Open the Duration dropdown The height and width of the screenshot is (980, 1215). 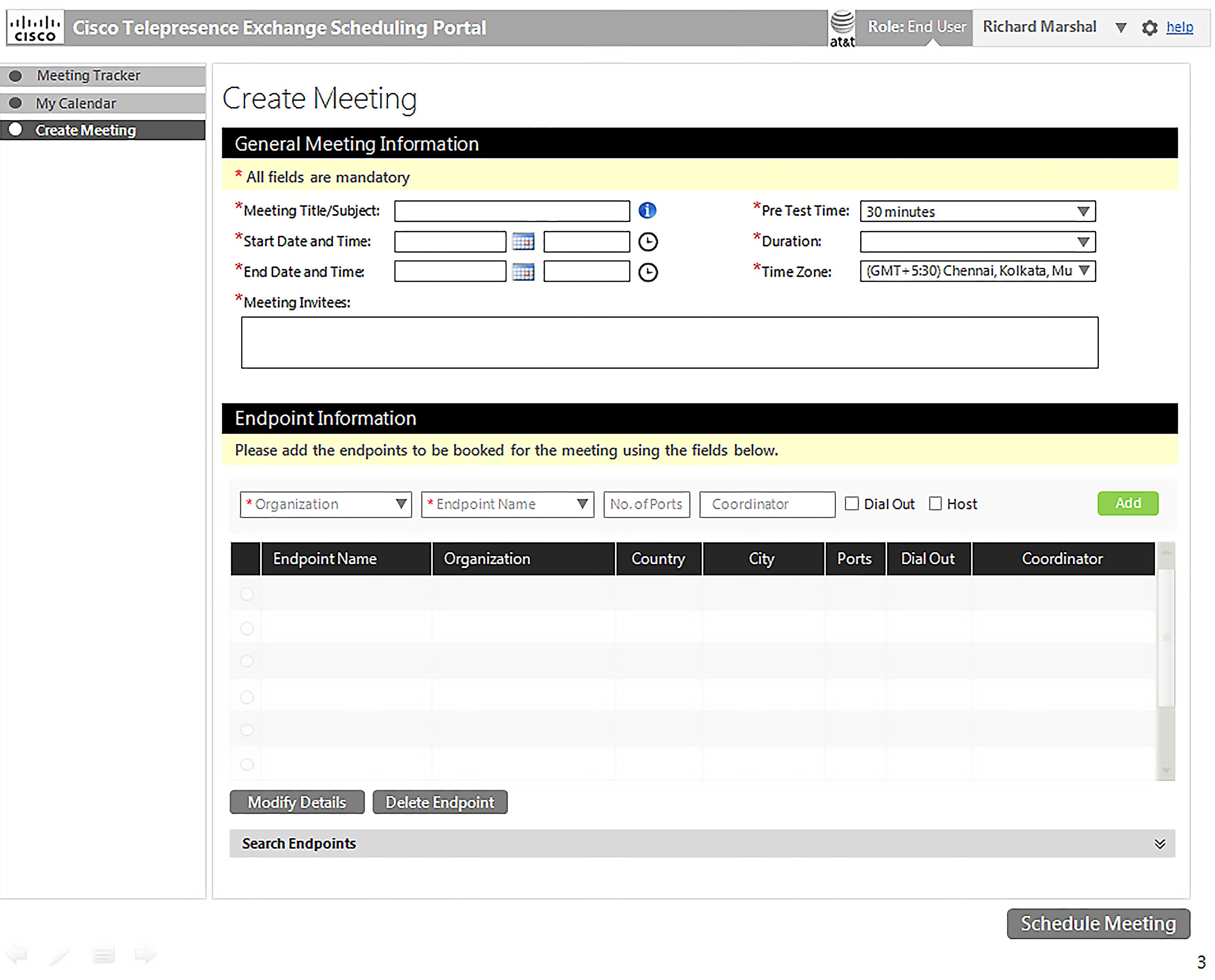(977, 242)
